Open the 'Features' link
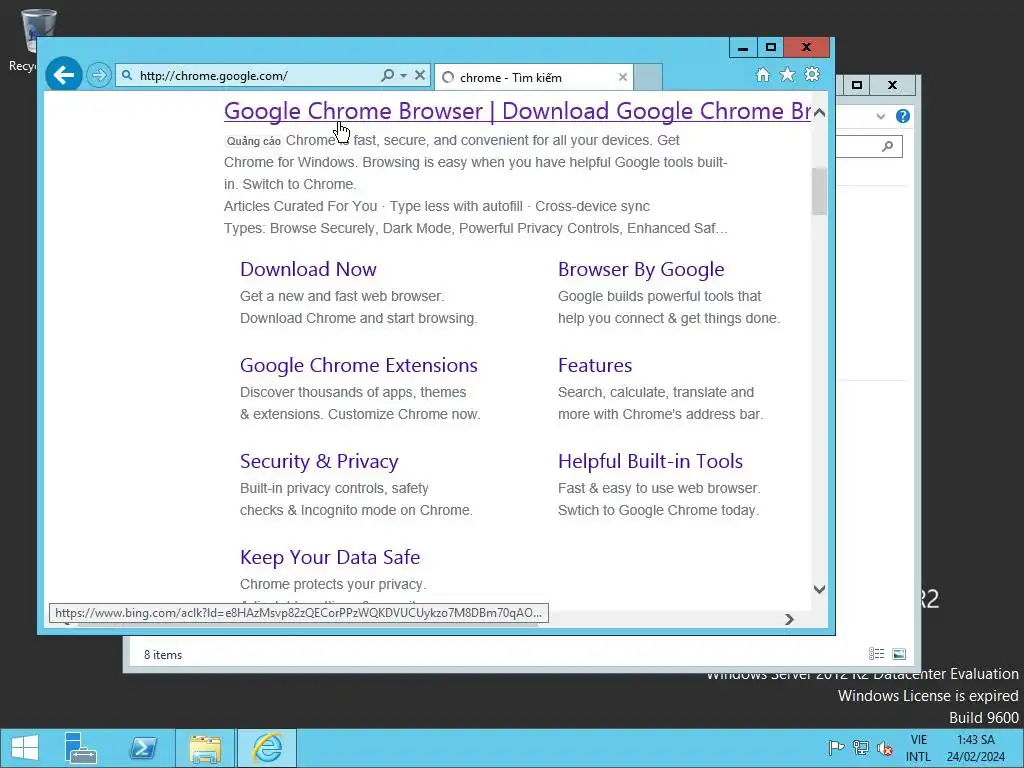Image resolution: width=1024 pixels, height=768 pixels. [595, 365]
